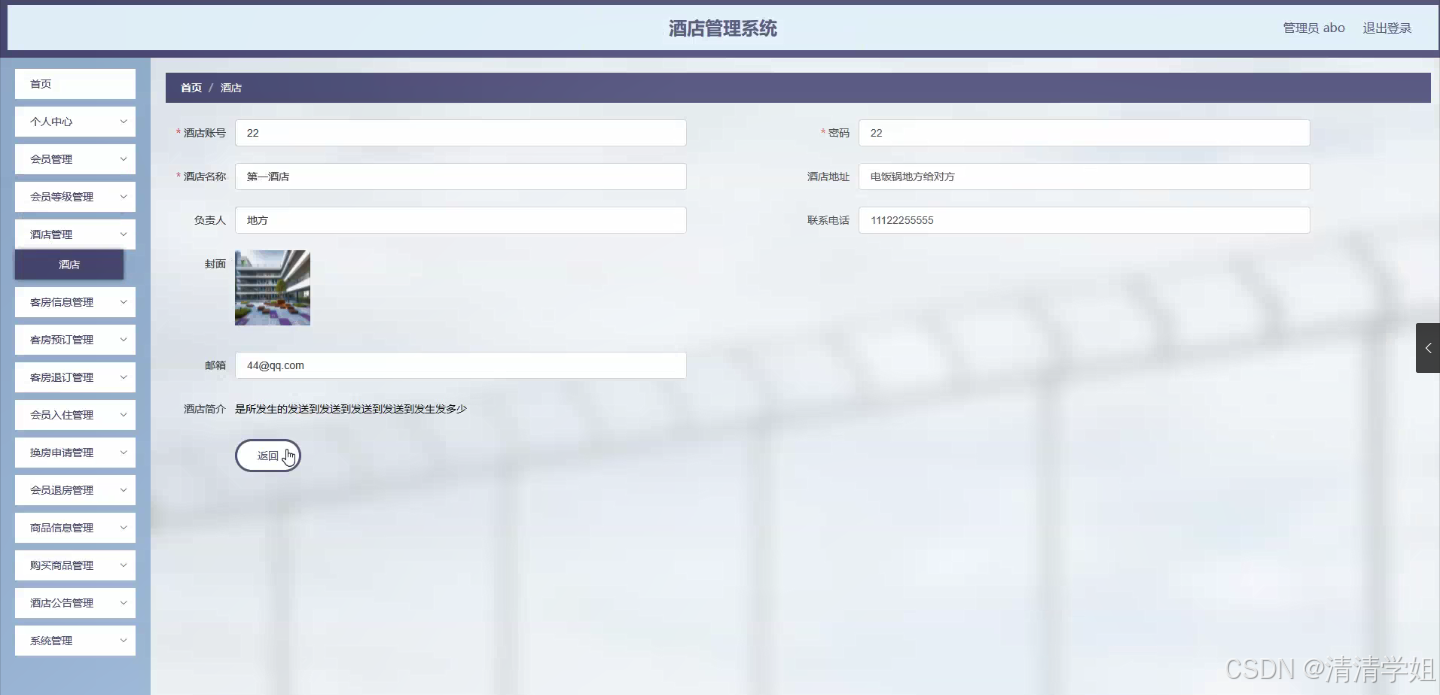The width and height of the screenshot is (1440, 695).
Task: Select 酒店 under 酒店管理
Action: pos(68,264)
